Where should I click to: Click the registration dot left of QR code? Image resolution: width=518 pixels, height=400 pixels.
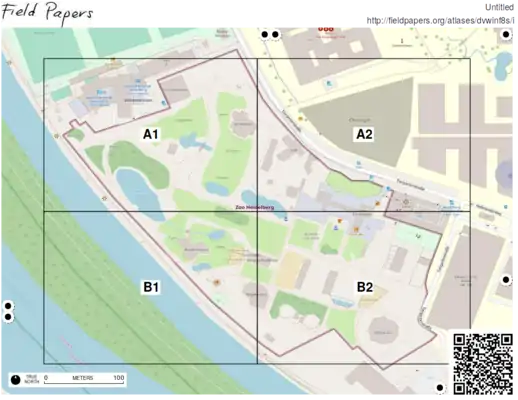pos(440,388)
